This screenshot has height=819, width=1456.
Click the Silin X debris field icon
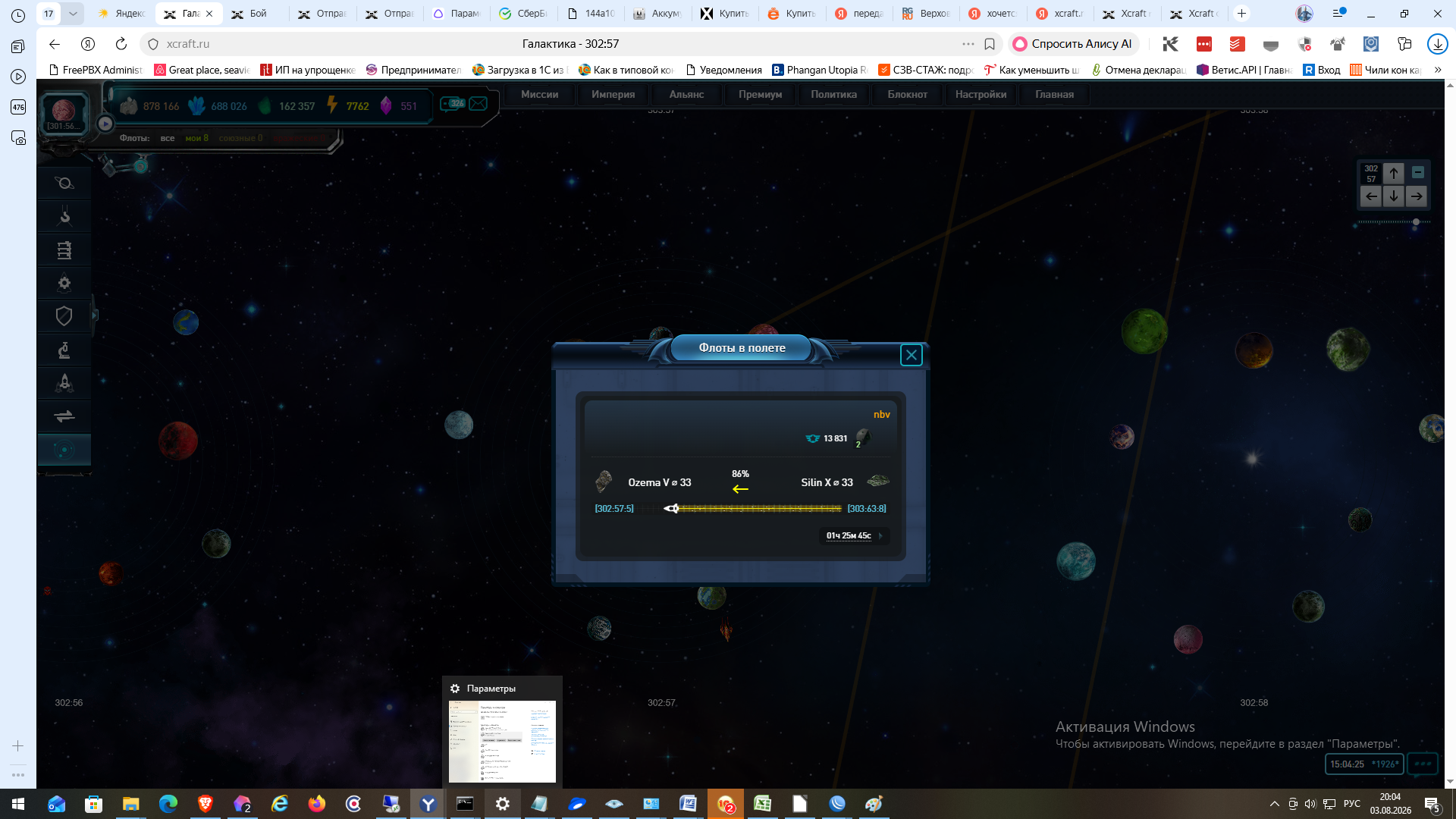pos(878,481)
